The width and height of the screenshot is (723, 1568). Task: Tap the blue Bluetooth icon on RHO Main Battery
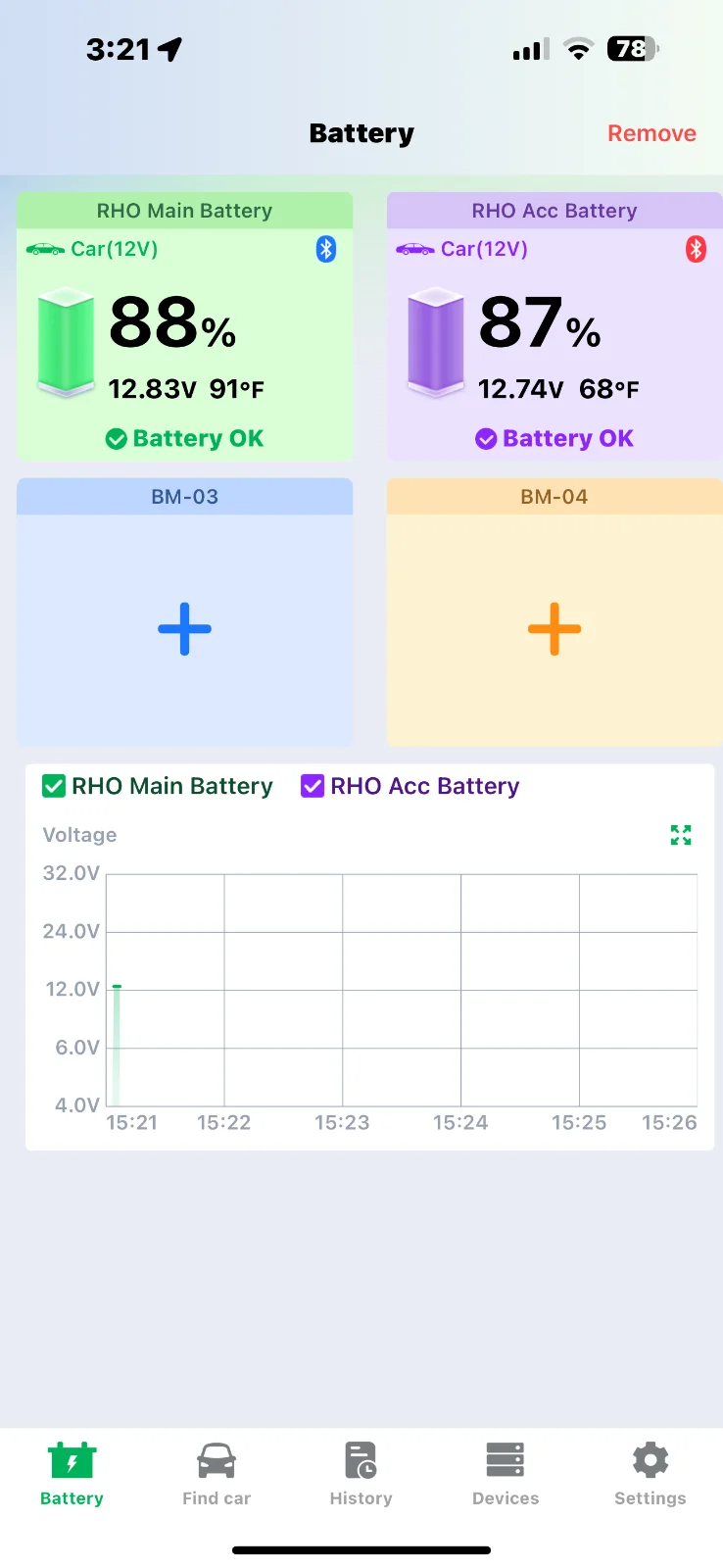326,249
